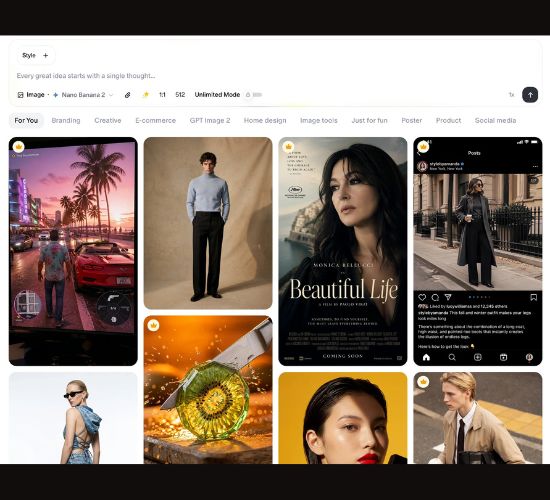Open the GTA-style street scene thumbnail
550x500 pixels.
[73, 251]
